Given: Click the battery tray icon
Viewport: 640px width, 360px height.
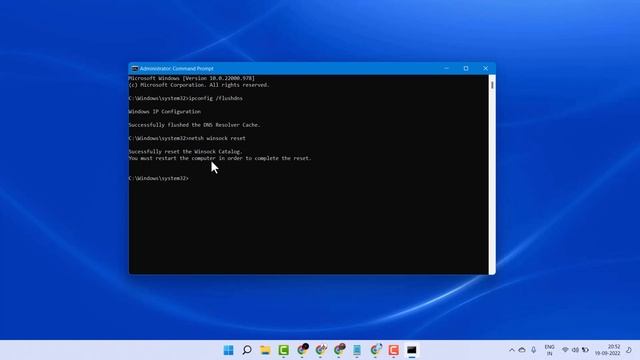Looking at the screenshot, I should point(585,350).
